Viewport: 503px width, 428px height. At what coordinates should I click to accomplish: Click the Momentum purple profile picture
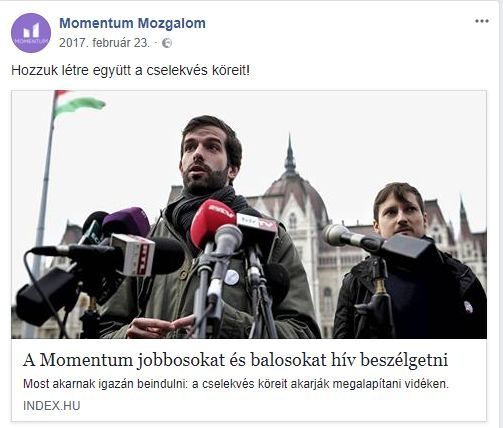31,33
